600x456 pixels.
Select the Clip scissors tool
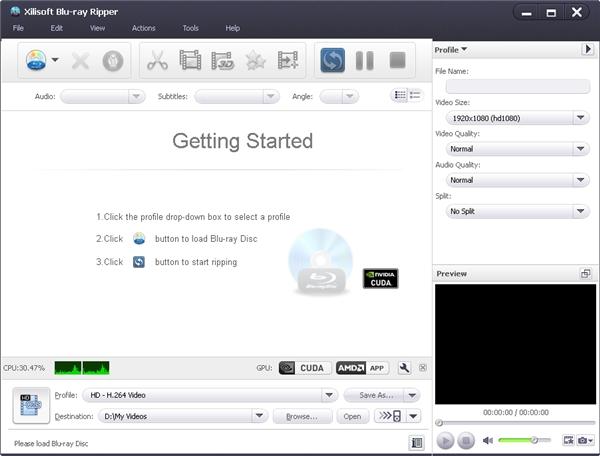tap(157, 60)
